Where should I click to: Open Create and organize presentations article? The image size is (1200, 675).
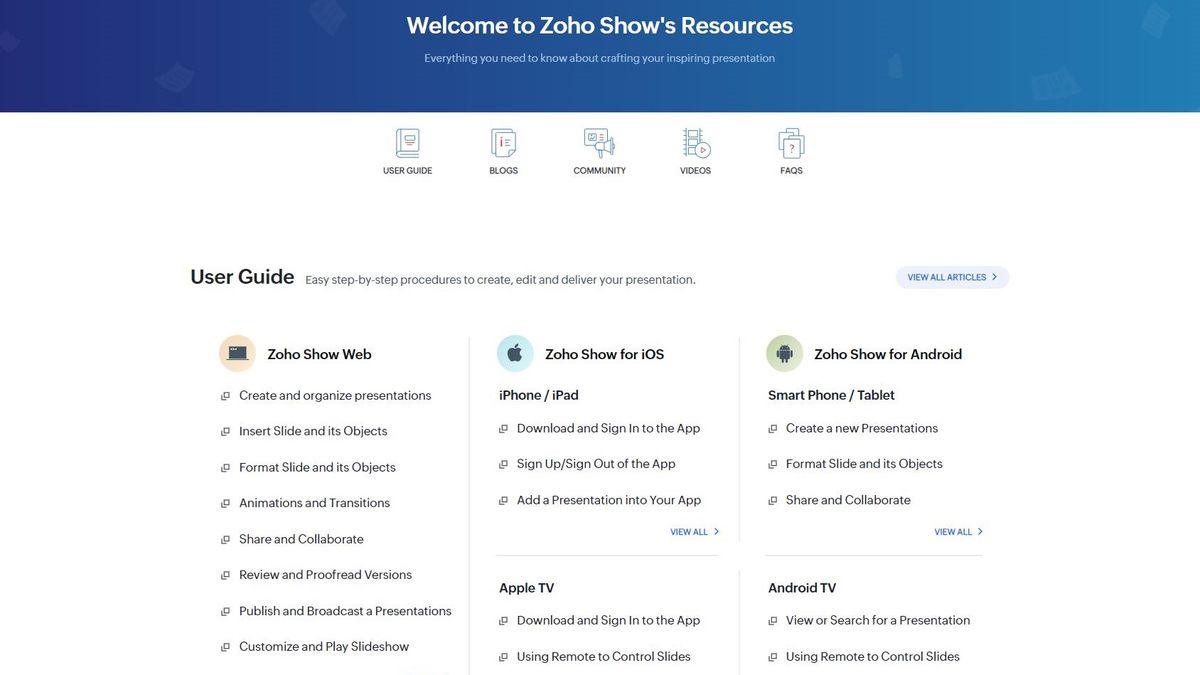tap(335, 395)
